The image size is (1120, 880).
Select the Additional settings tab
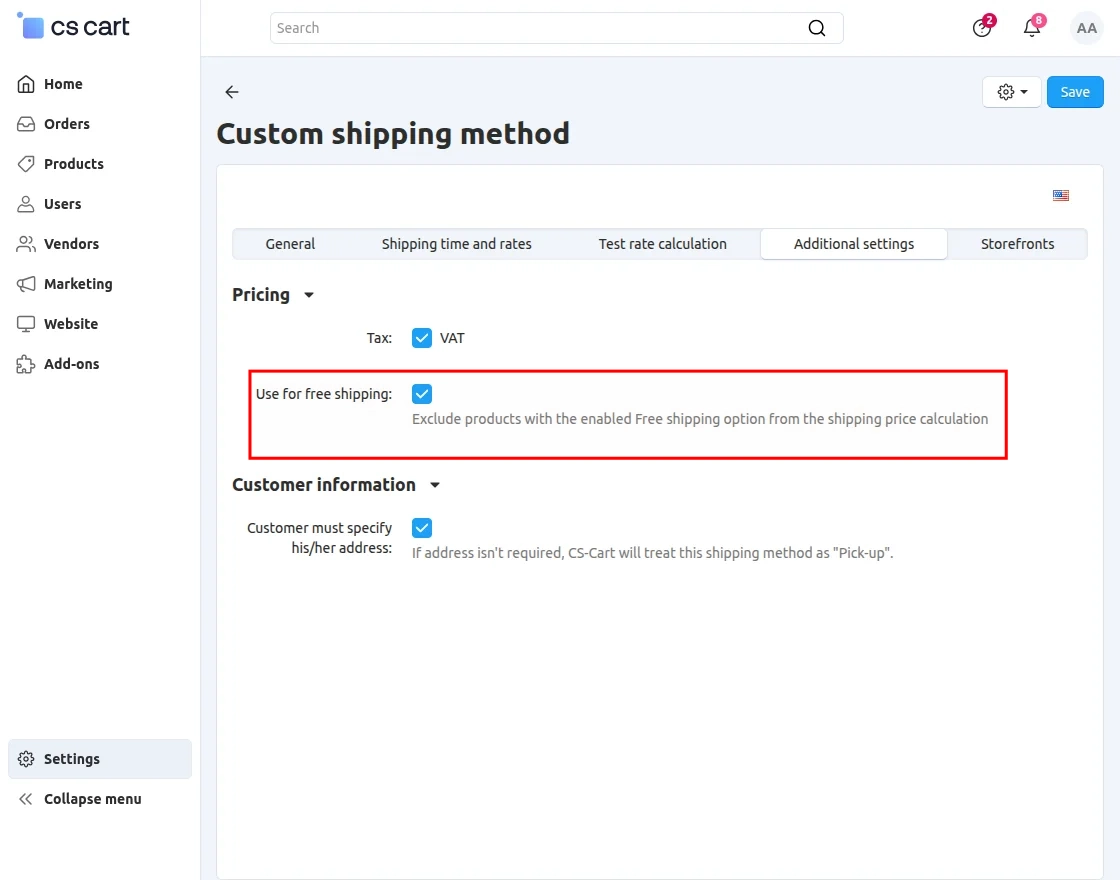[854, 244]
